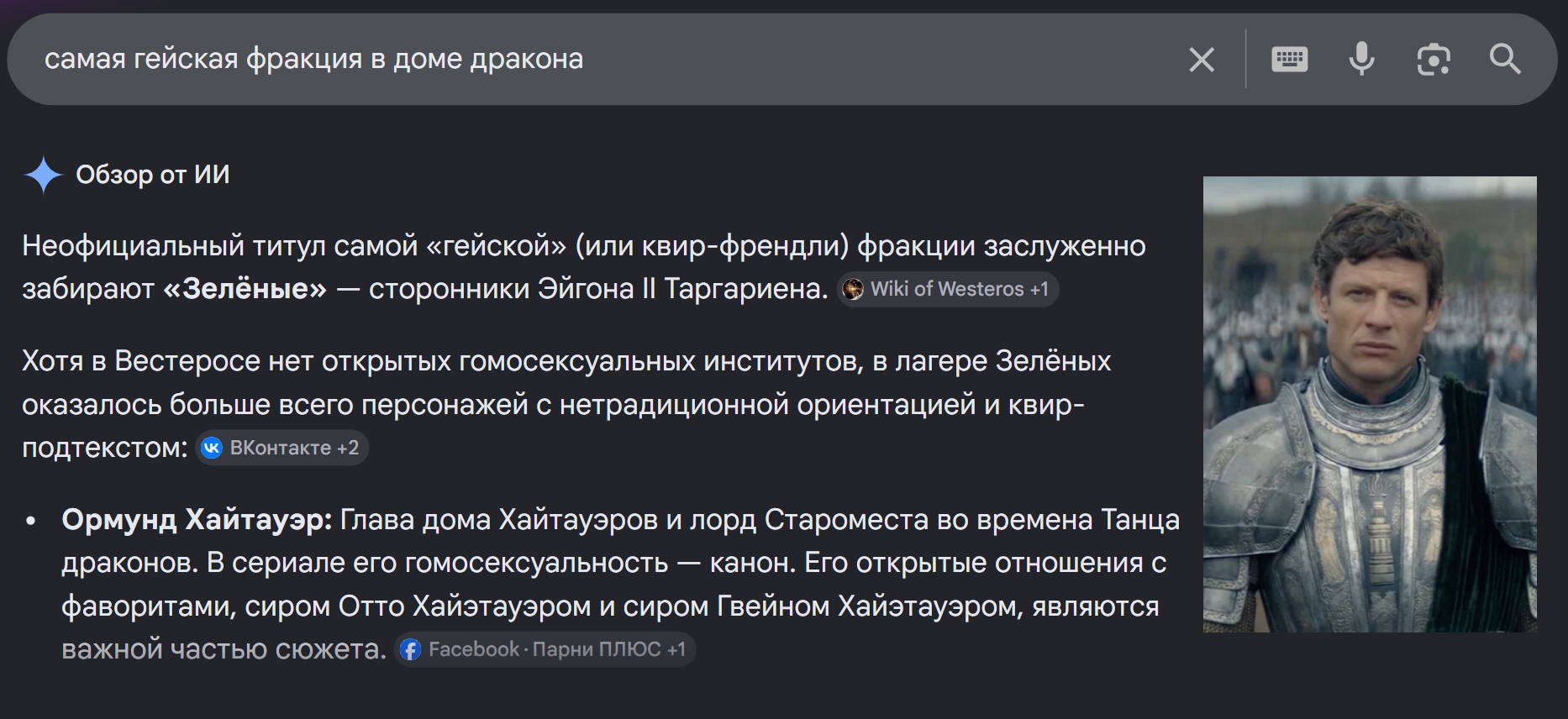Open the ВКонтакте +2 source chip
The image size is (1568, 719).
pos(282,448)
